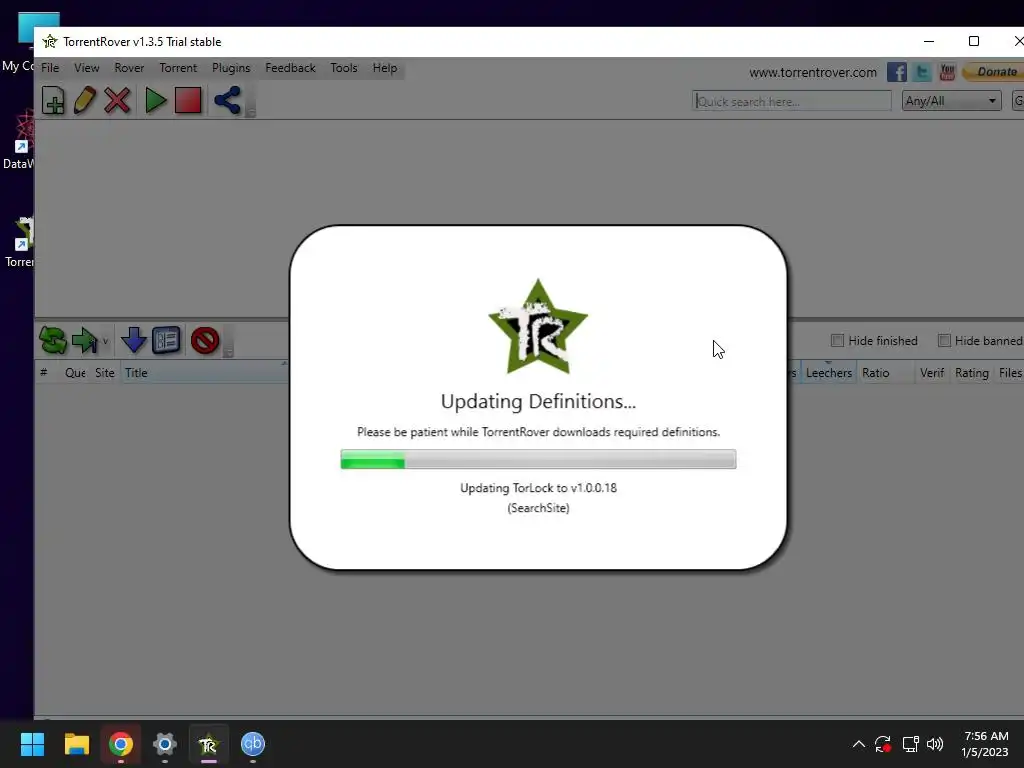Stop rover with red square icon

click(188, 101)
